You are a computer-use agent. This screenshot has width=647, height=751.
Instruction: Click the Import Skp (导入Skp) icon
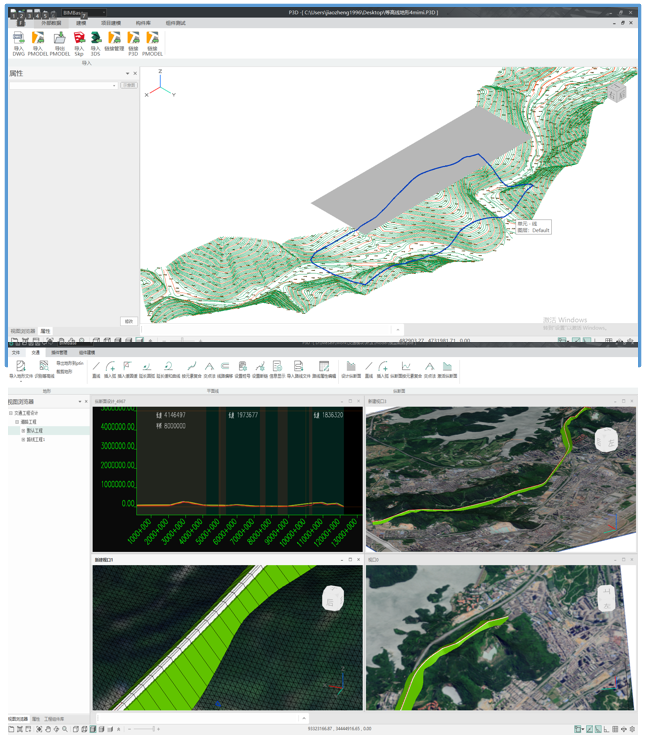click(79, 43)
